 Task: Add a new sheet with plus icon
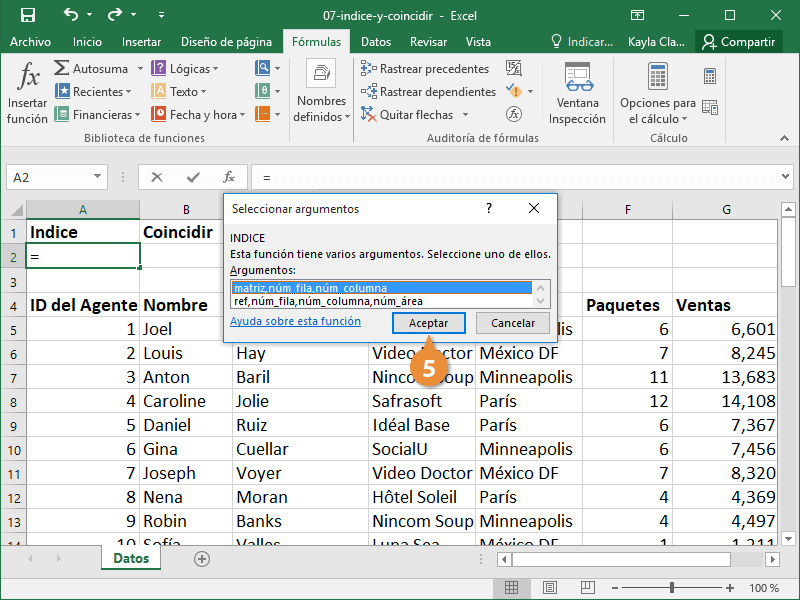click(202, 559)
